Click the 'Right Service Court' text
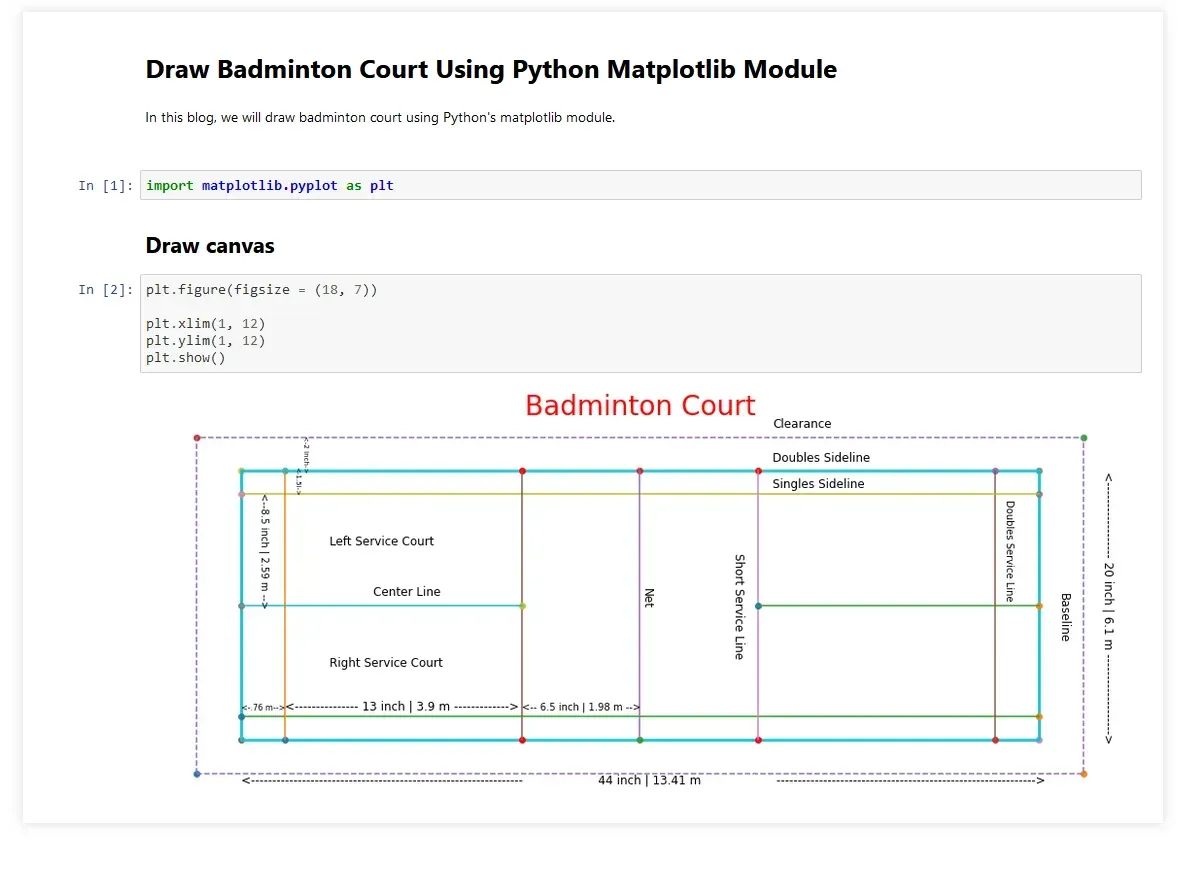 (386, 662)
